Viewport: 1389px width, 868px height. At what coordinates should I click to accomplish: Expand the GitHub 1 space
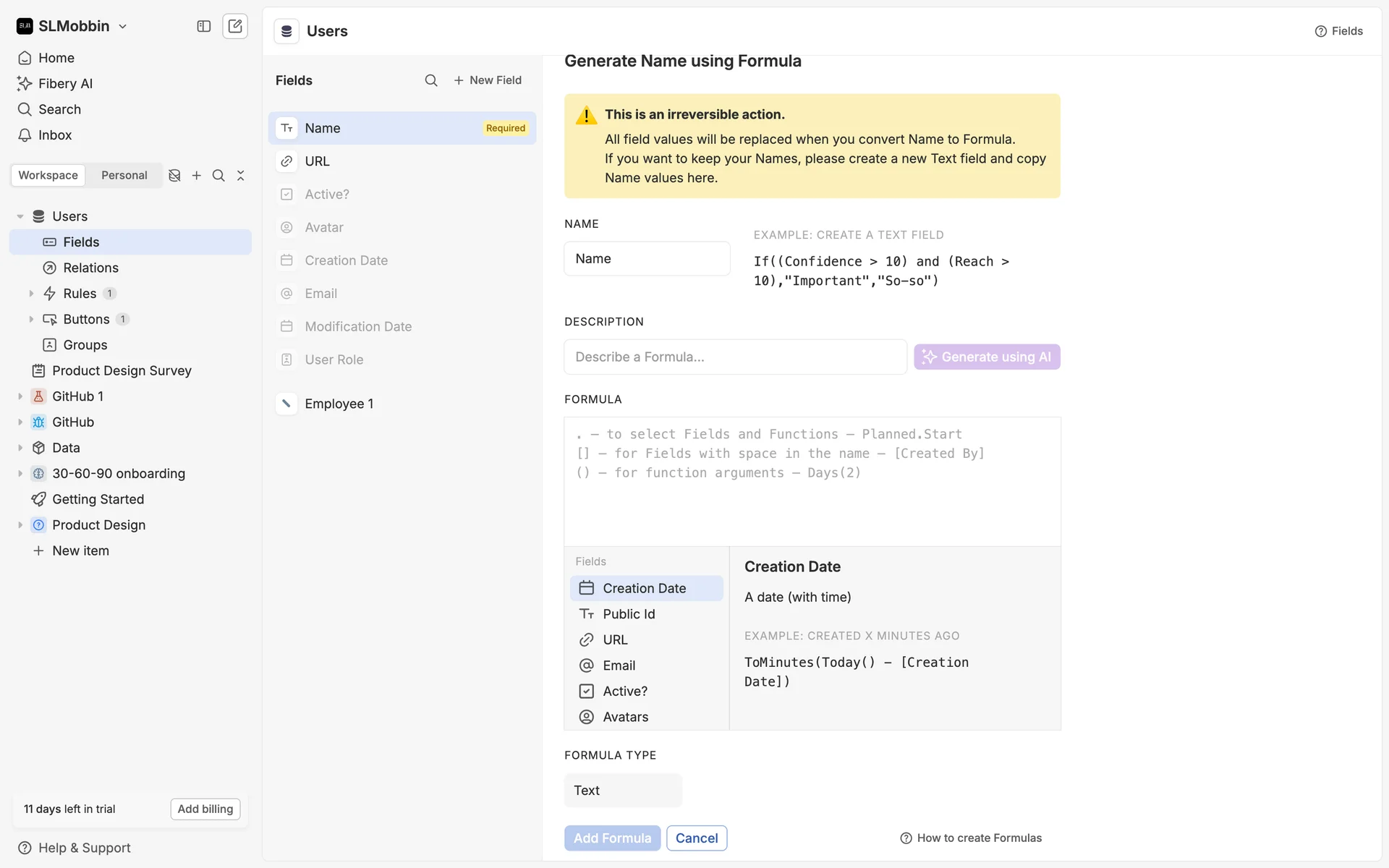pyautogui.click(x=20, y=396)
